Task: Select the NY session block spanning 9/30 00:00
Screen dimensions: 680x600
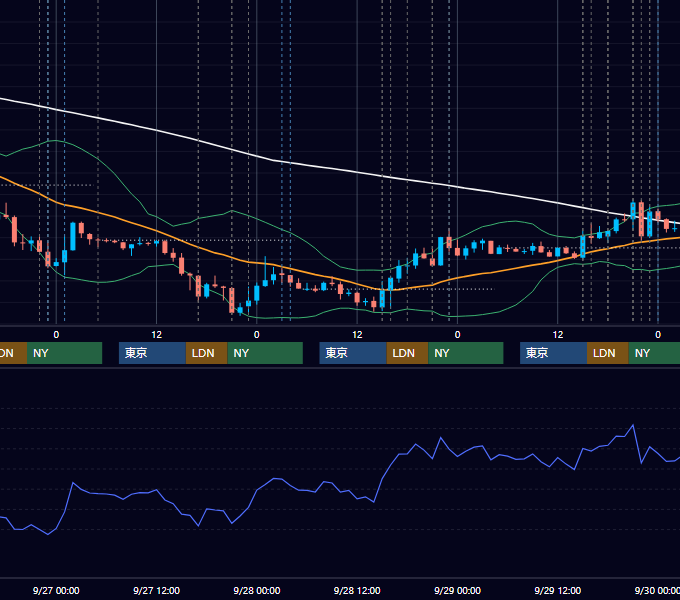Action: pyautogui.click(x=654, y=353)
